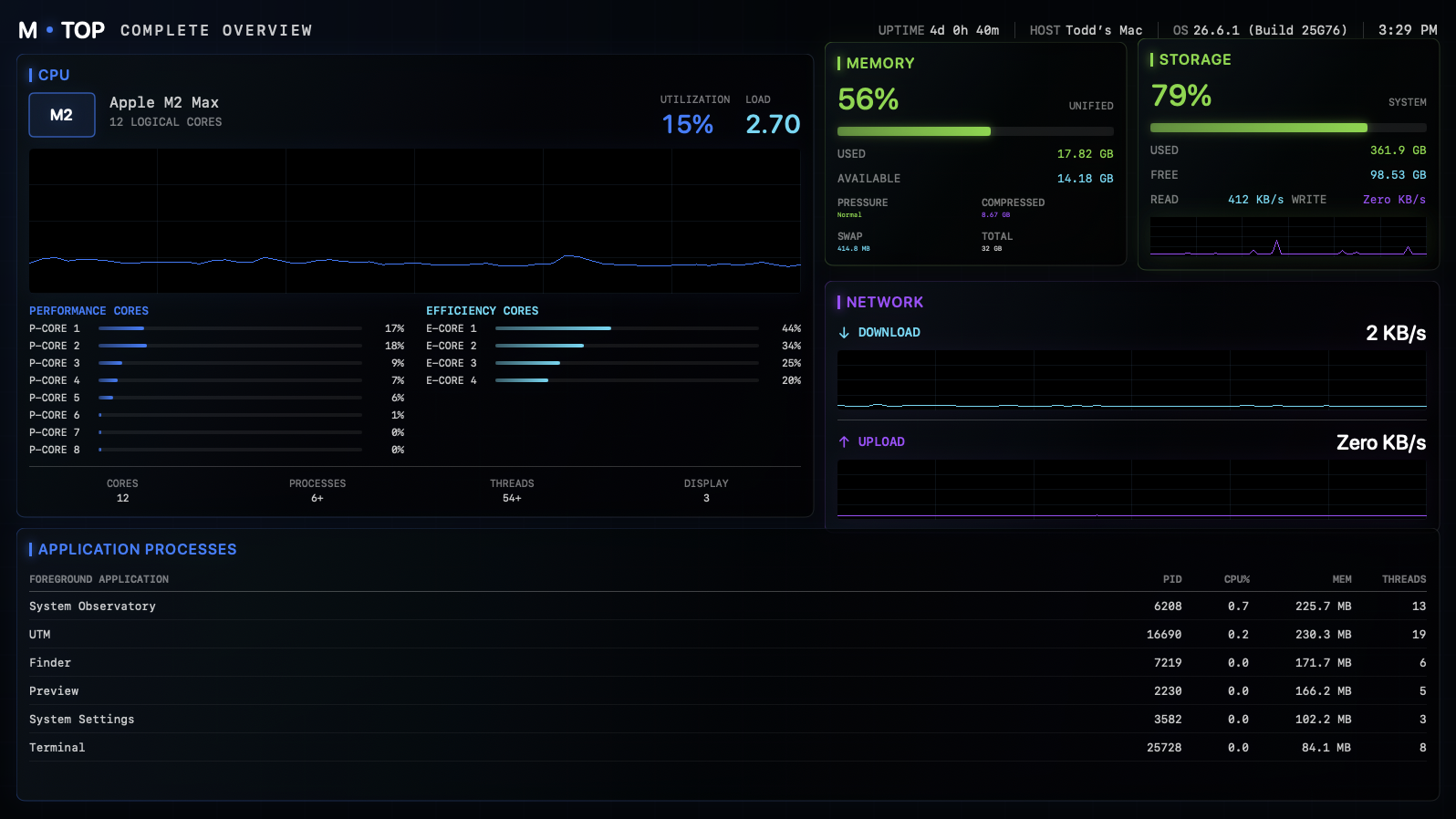Click the 17.82 GB used memory value
The width and height of the screenshot is (1456, 819).
(x=1085, y=154)
